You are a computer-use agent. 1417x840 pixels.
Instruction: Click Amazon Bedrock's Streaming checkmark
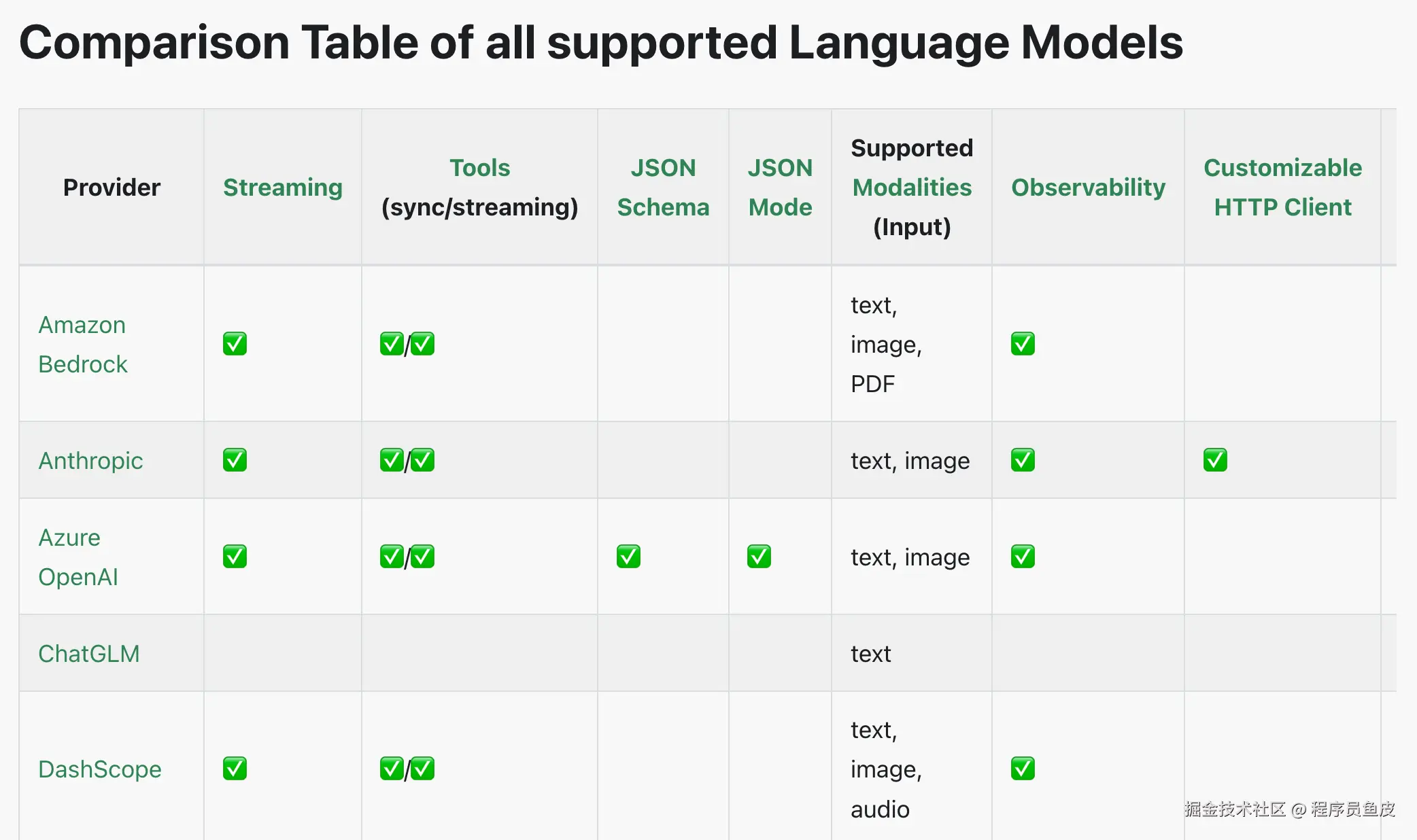(235, 344)
